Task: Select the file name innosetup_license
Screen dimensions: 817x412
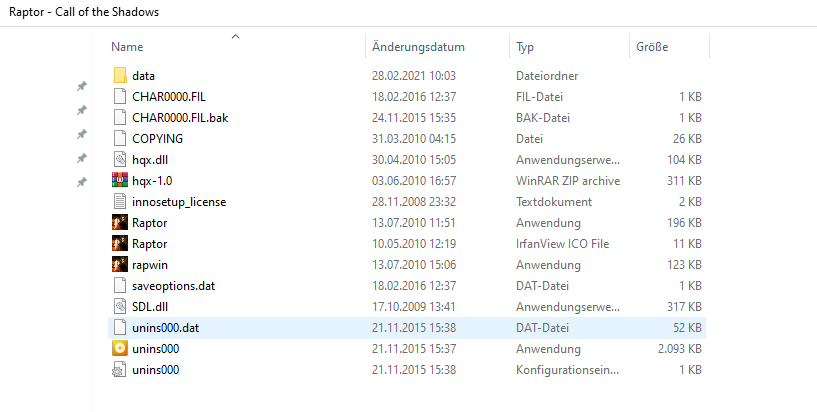Action: [x=179, y=202]
